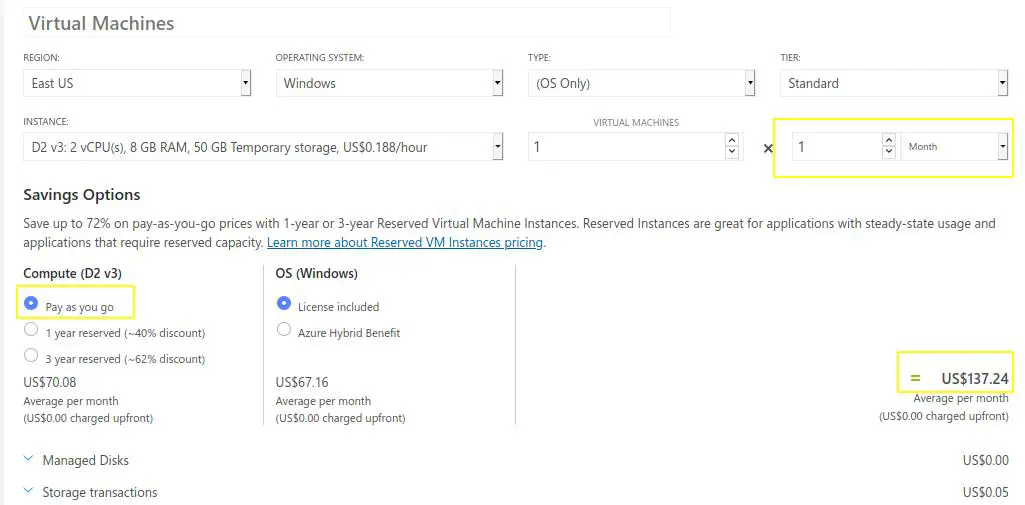Open Learn more about Reserved VM Instances pricing
Image resolution: width=1025 pixels, height=505 pixels.
[x=405, y=242]
